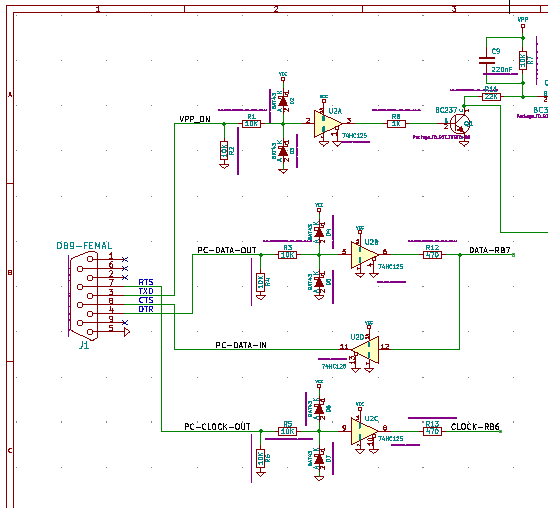
Task: Select the U2A 74HC125 buffer symbol
Action: point(327,123)
